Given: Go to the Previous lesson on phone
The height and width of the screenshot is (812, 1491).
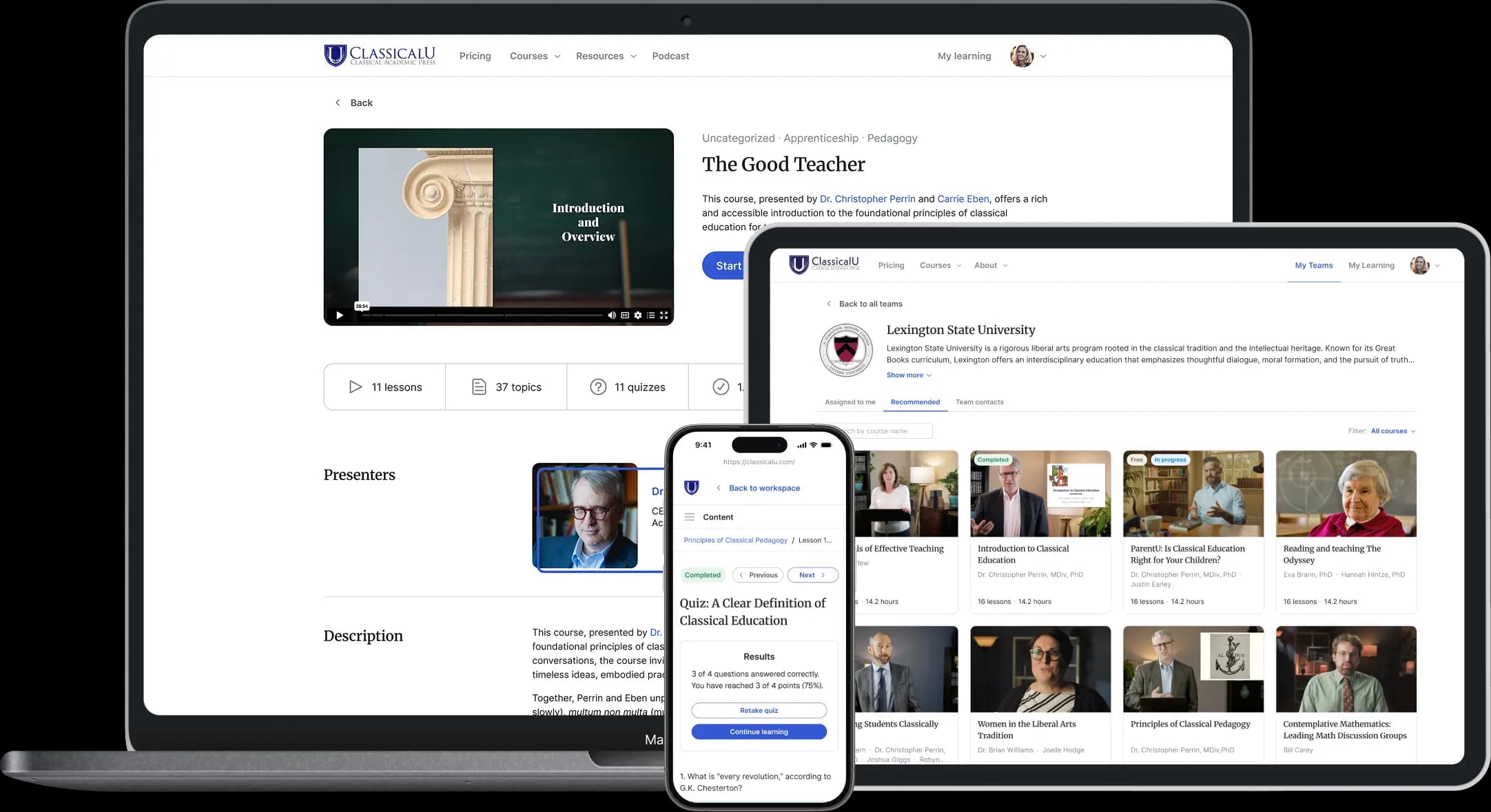Looking at the screenshot, I should click(758, 575).
